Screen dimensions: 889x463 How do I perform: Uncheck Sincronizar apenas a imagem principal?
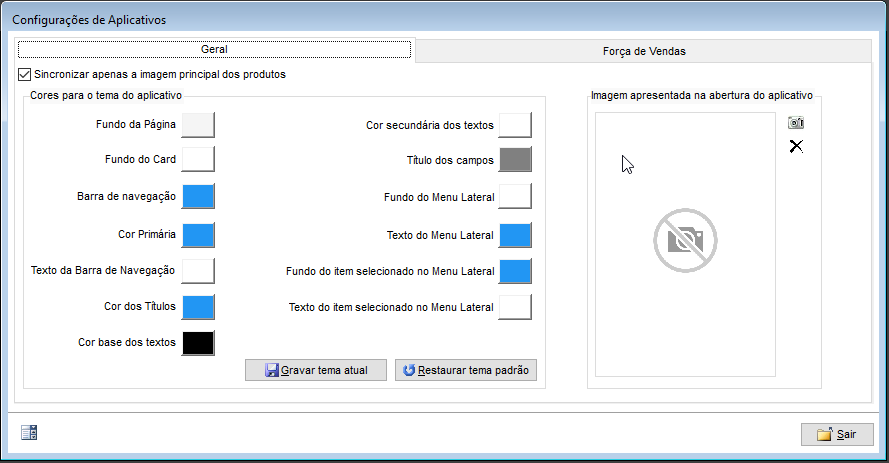tap(24, 74)
